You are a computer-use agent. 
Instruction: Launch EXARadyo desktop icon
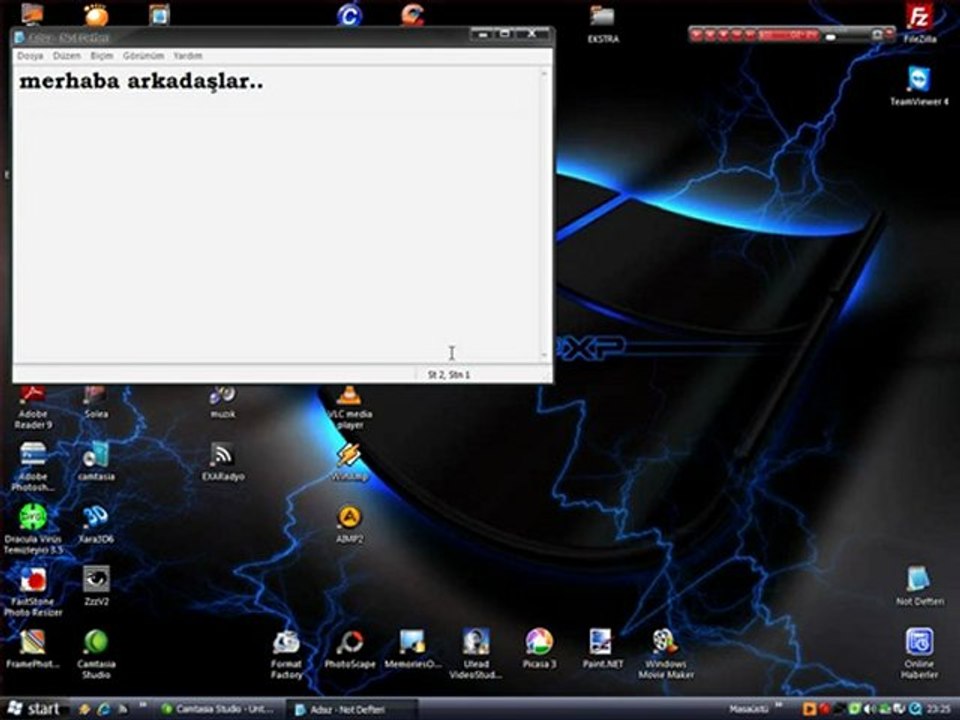223,462
